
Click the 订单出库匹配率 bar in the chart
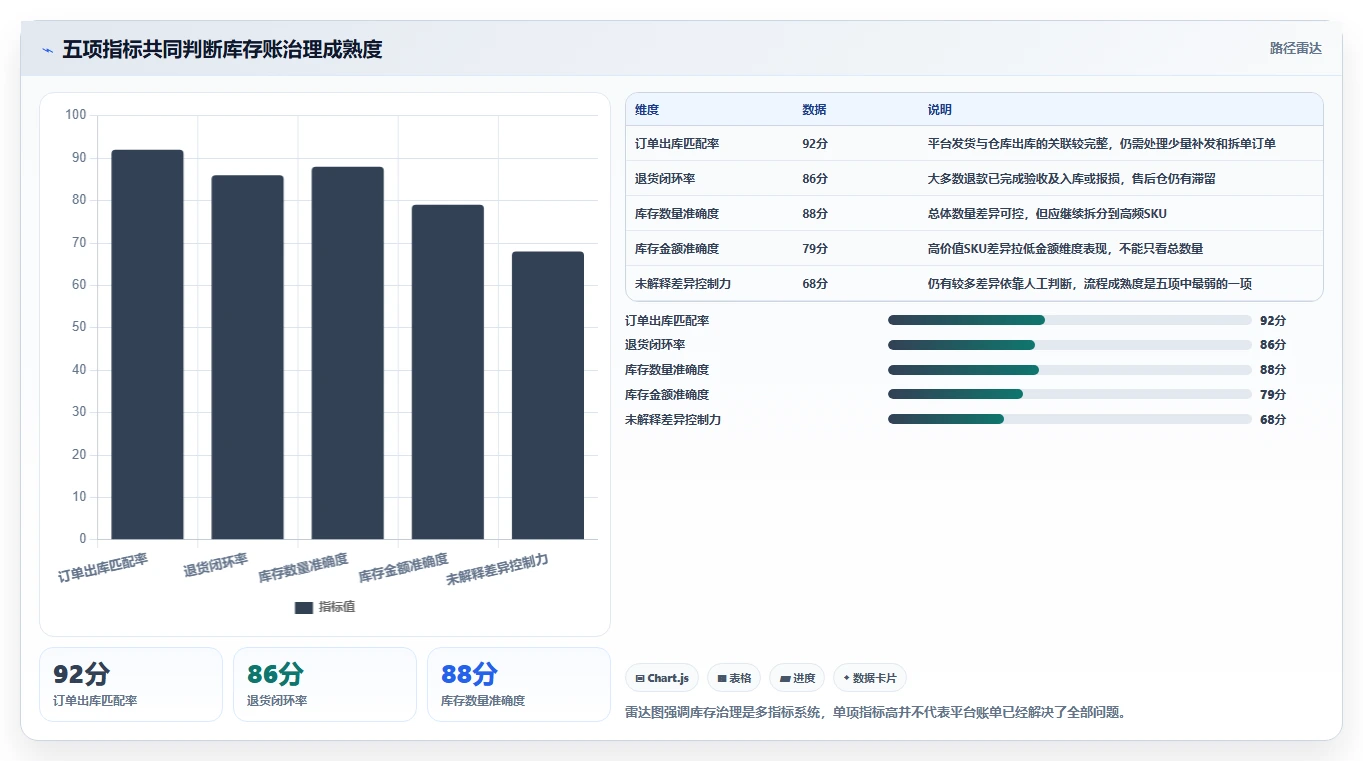pyautogui.click(x=147, y=344)
